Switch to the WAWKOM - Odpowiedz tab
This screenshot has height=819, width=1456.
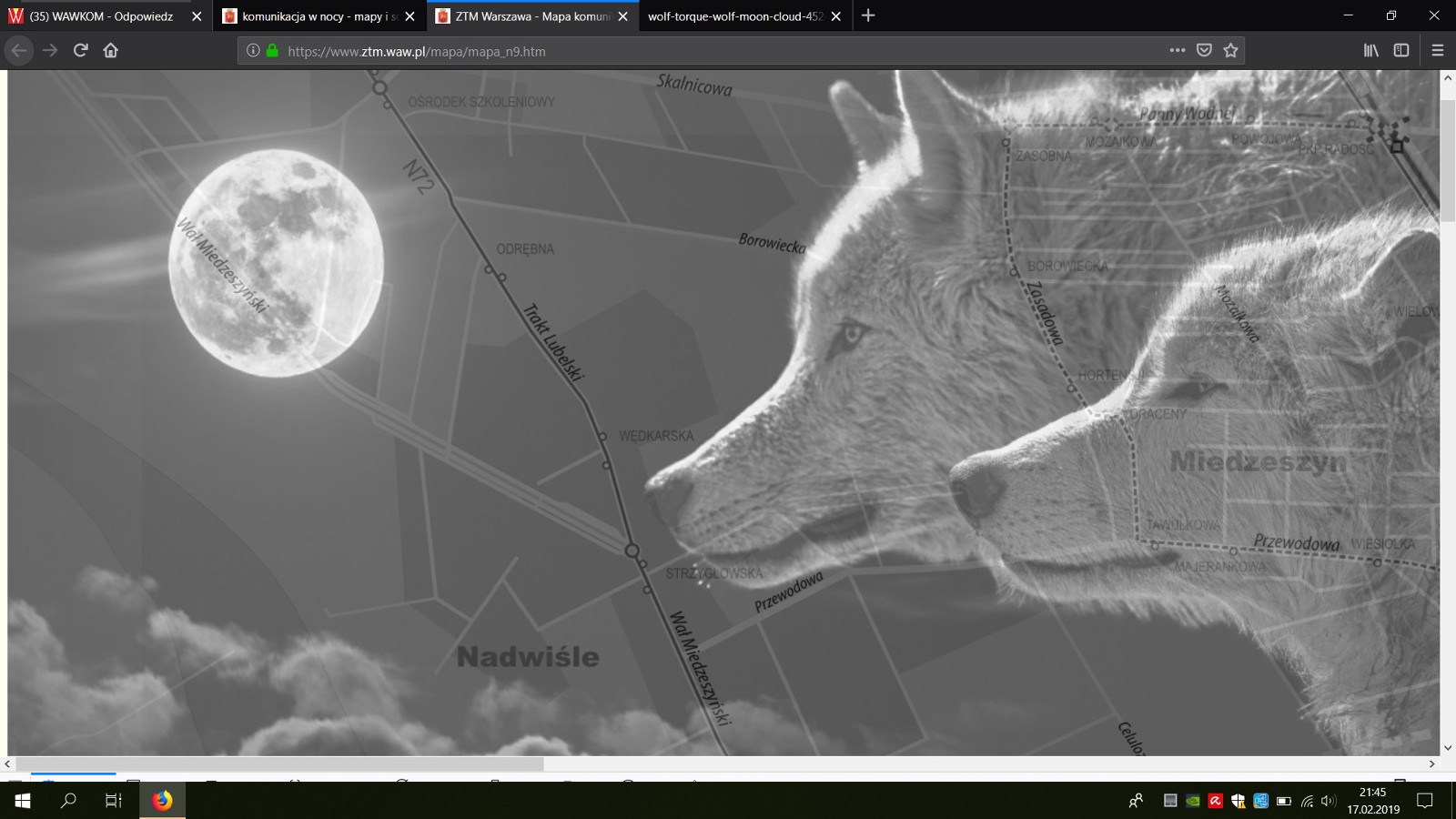[x=100, y=16]
